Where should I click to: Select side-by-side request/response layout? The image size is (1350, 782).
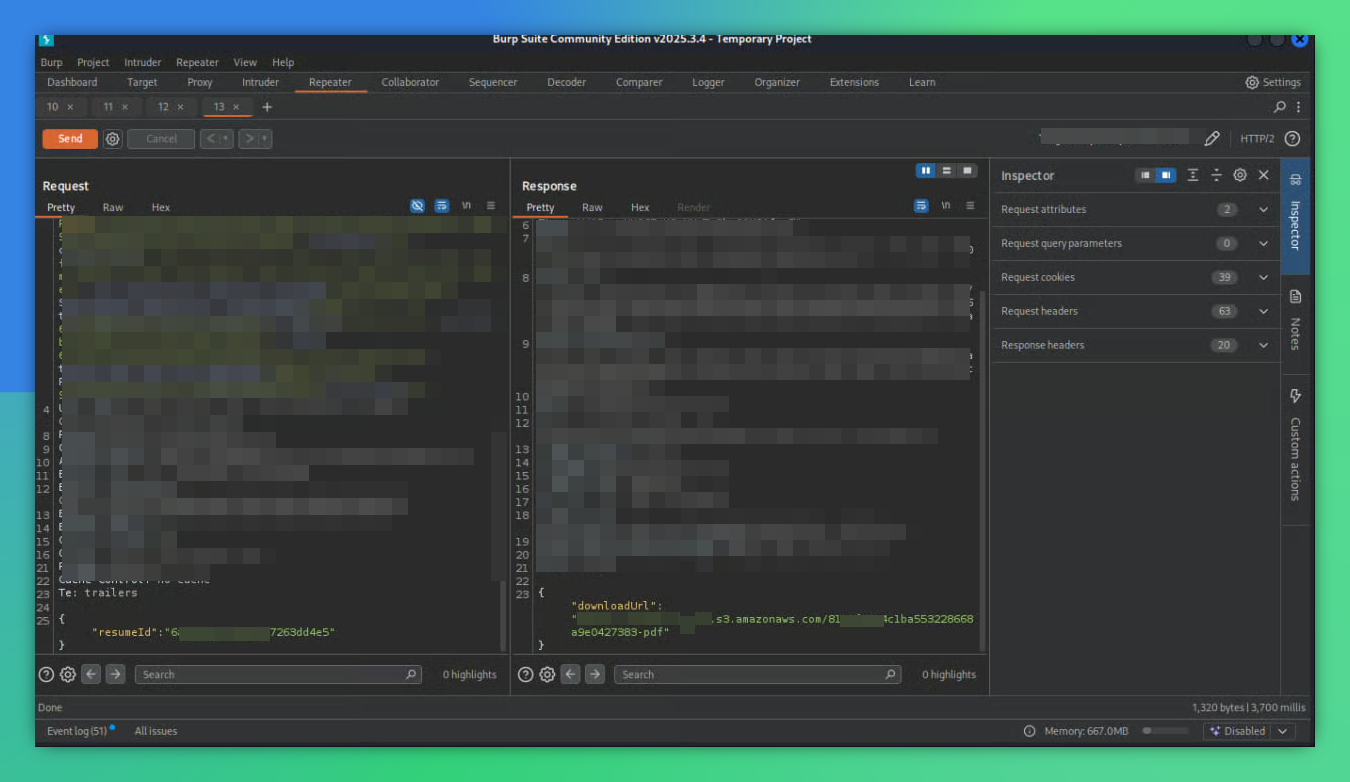[x=926, y=171]
